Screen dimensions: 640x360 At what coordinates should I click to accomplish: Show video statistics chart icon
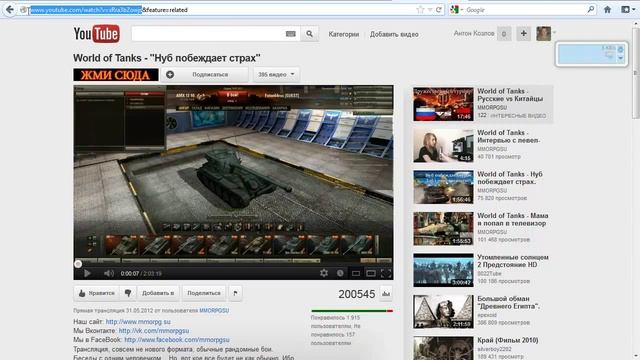pos(386,293)
